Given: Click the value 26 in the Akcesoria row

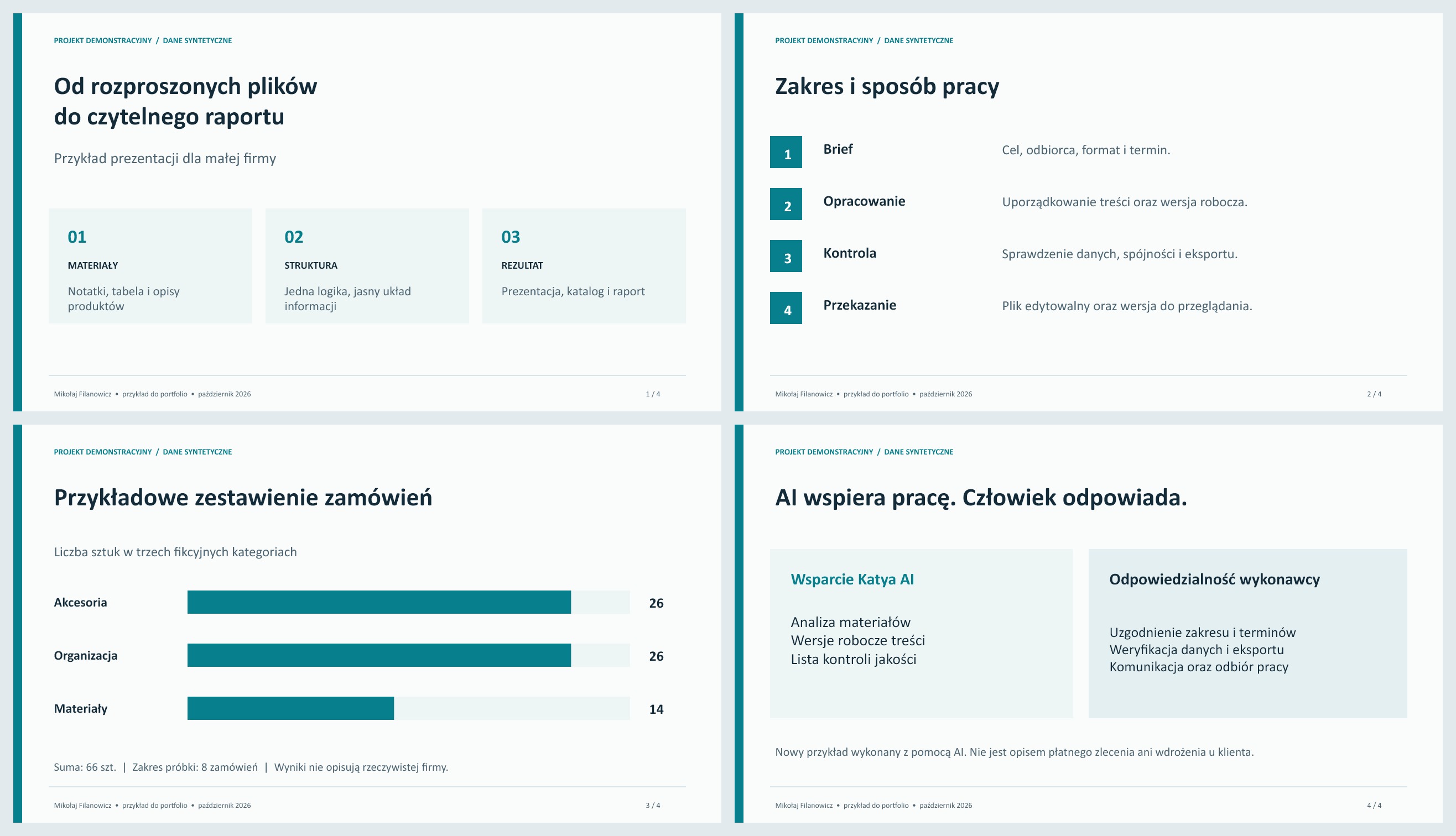Looking at the screenshot, I should [x=656, y=603].
